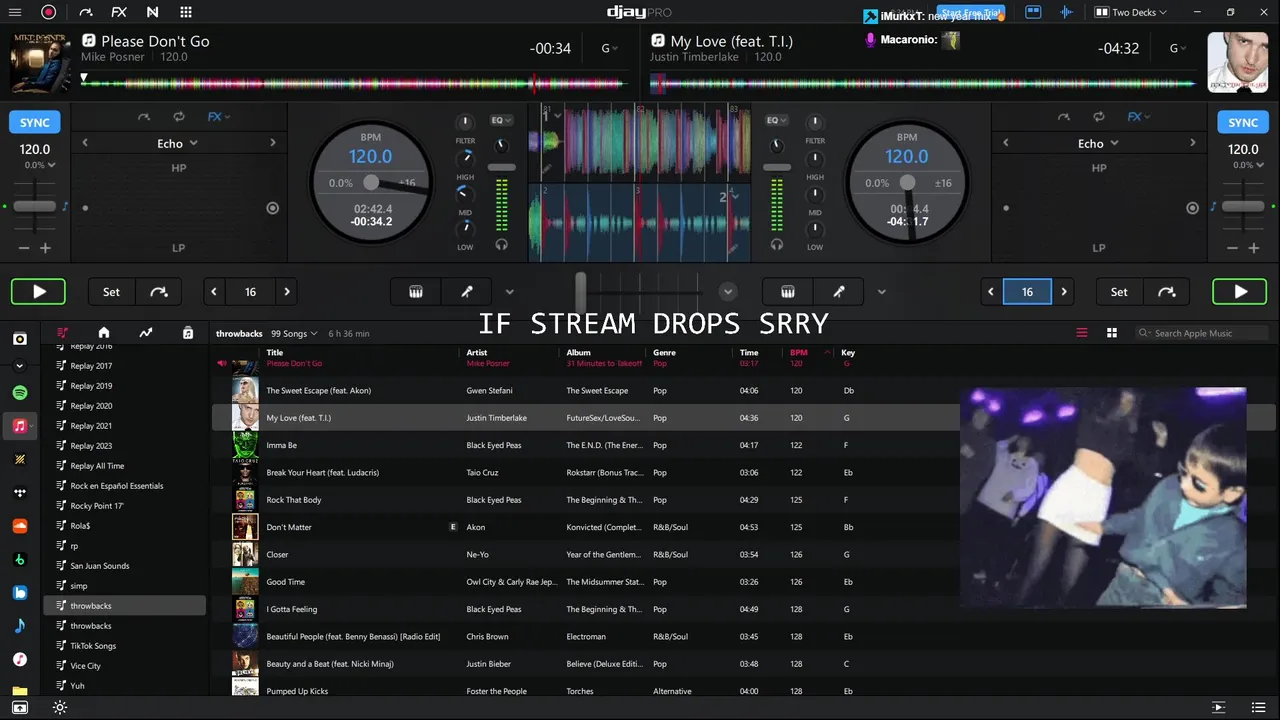The height and width of the screenshot is (720, 1280).
Task: Open the sampler grid view
Action: (x=186, y=12)
